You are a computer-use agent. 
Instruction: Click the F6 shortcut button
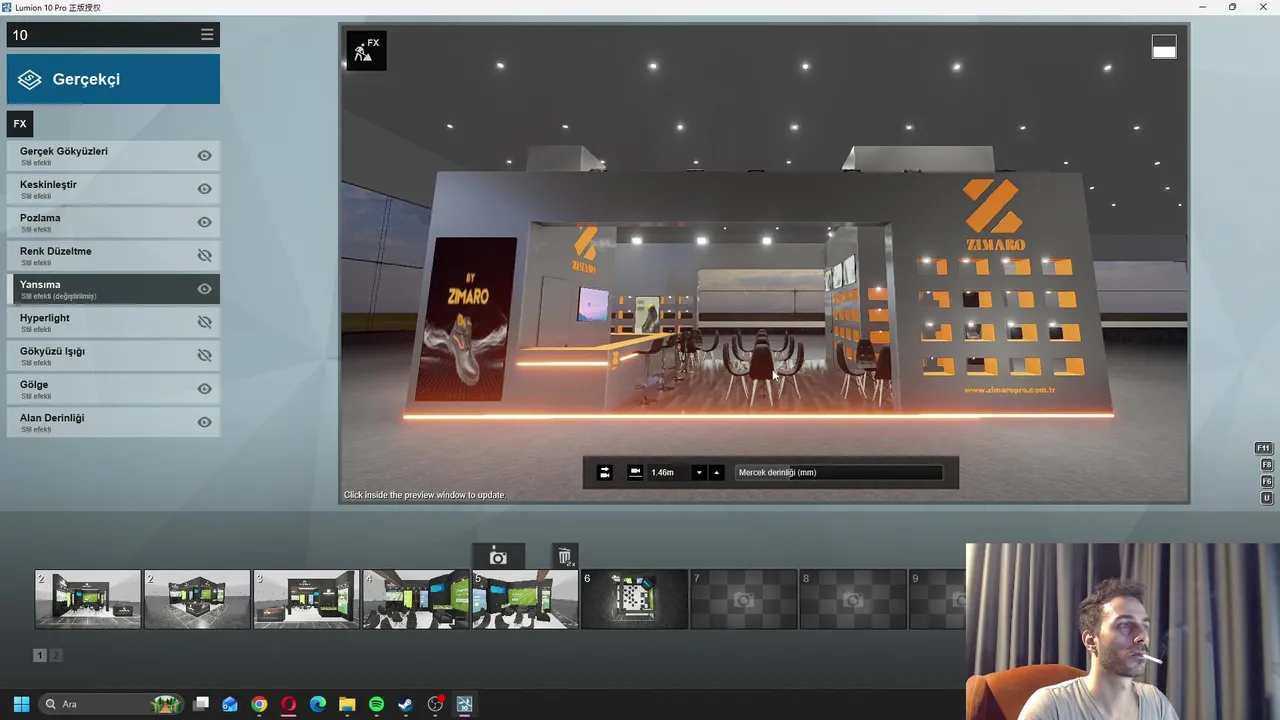[1266, 481]
